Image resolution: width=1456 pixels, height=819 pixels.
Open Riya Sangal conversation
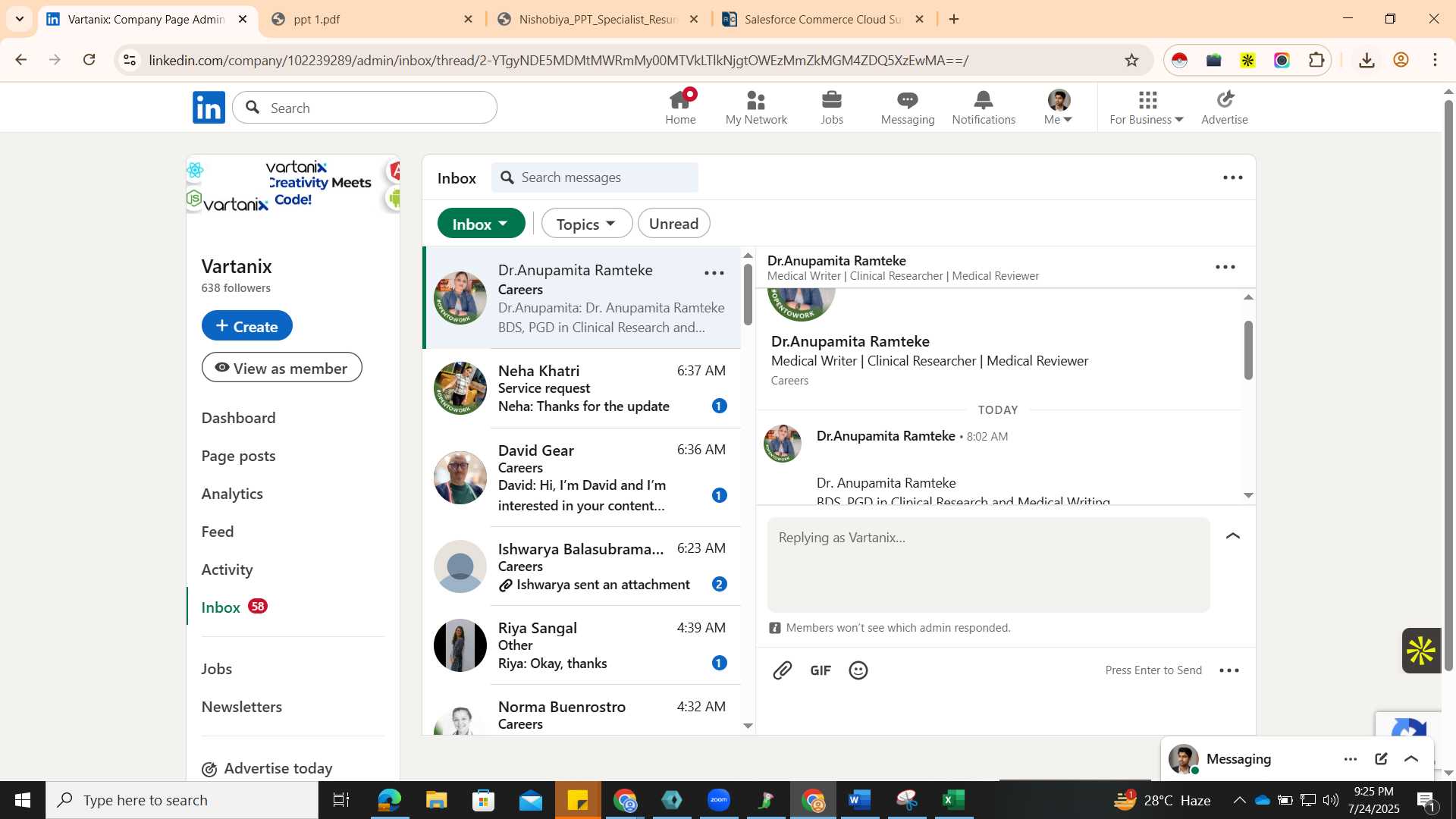click(x=582, y=645)
